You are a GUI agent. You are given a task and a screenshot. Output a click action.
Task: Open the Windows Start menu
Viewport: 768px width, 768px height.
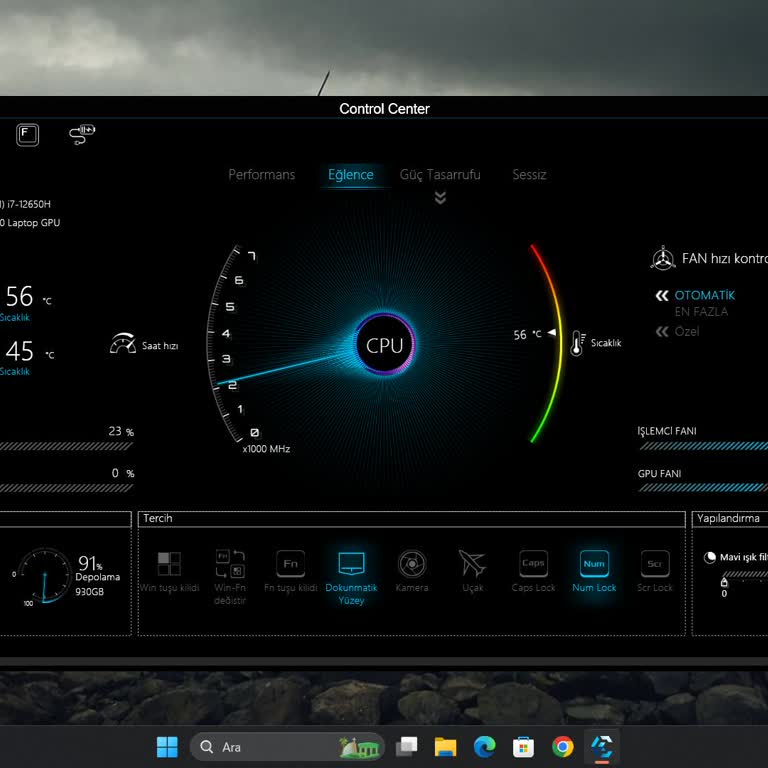pos(167,747)
